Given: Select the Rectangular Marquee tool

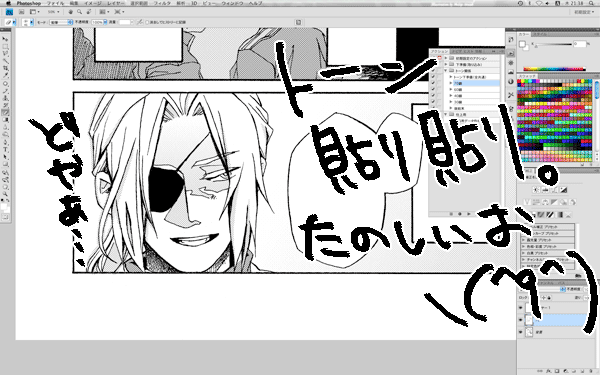Looking at the screenshot, I should 5,47.
